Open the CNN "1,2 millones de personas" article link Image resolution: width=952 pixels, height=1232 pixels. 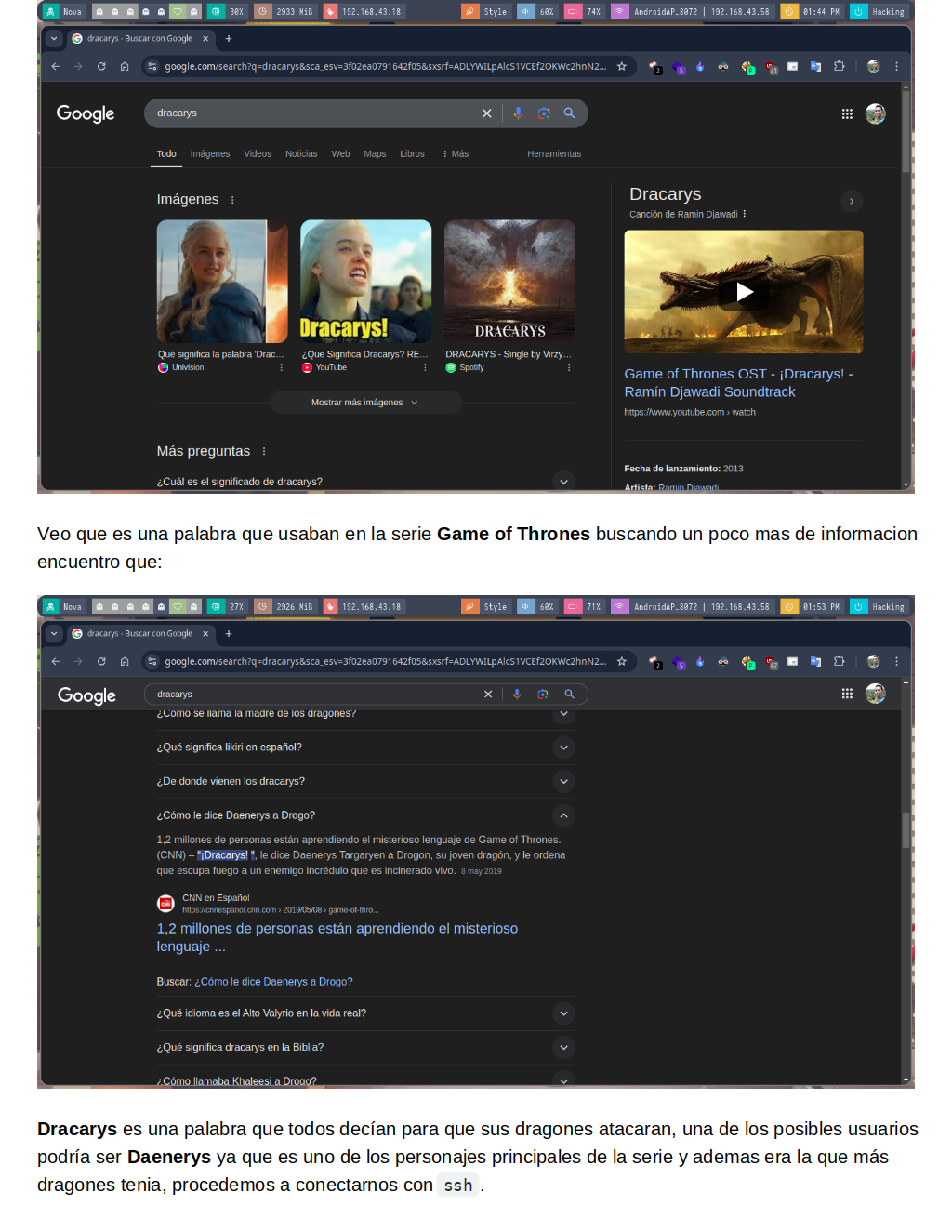pyautogui.click(x=337, y=937)
